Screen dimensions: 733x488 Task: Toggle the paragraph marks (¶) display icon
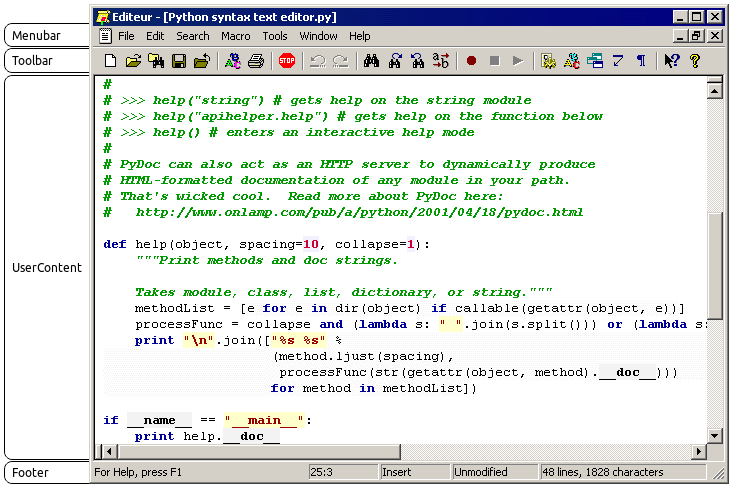[x=641, y=61]
